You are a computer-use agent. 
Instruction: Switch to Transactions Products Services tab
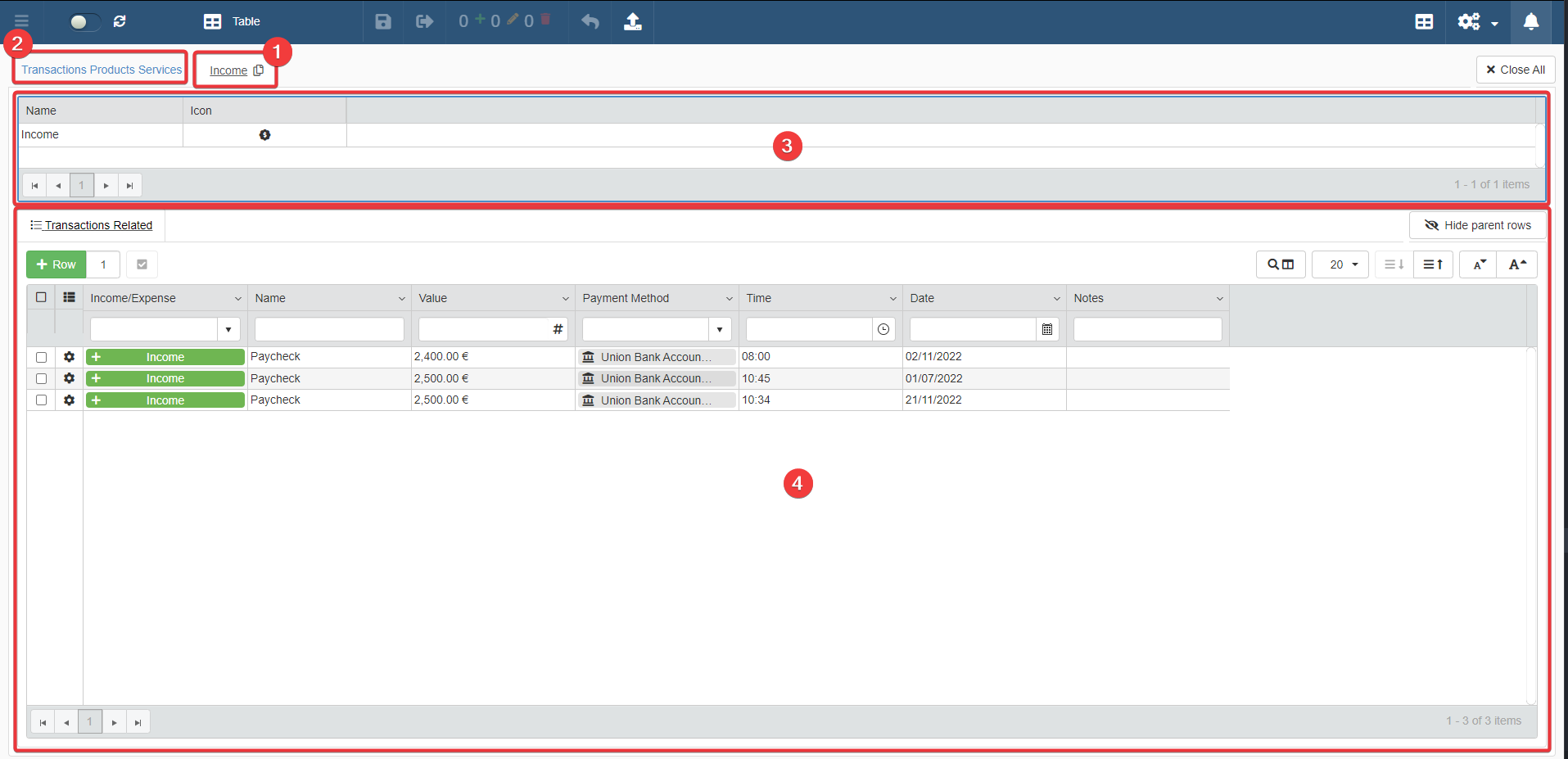(x=102, y=70)
